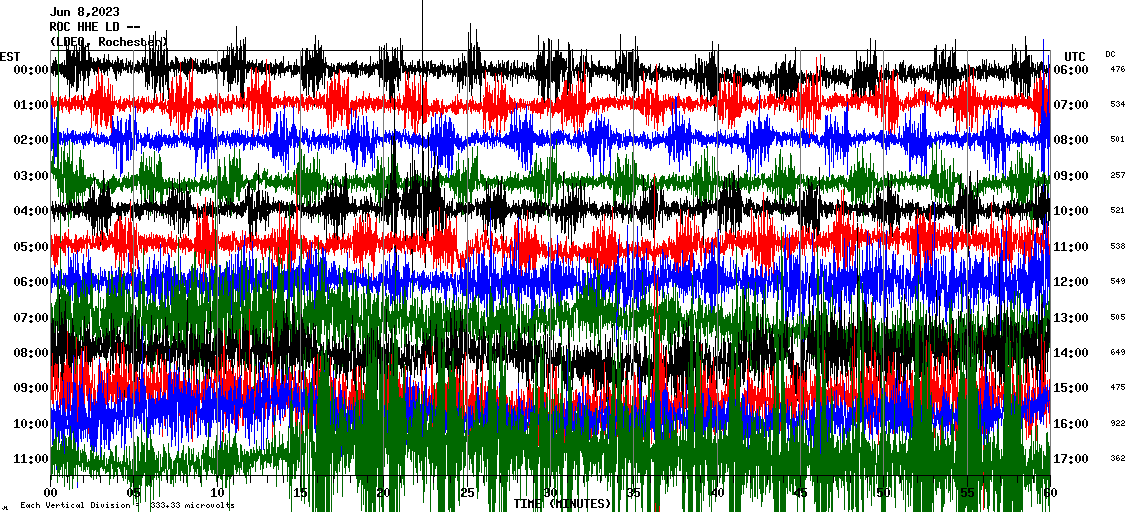Click the DC column header
The width and height of the screenshot is (1130, 519).
click(x=1111, y=54)
